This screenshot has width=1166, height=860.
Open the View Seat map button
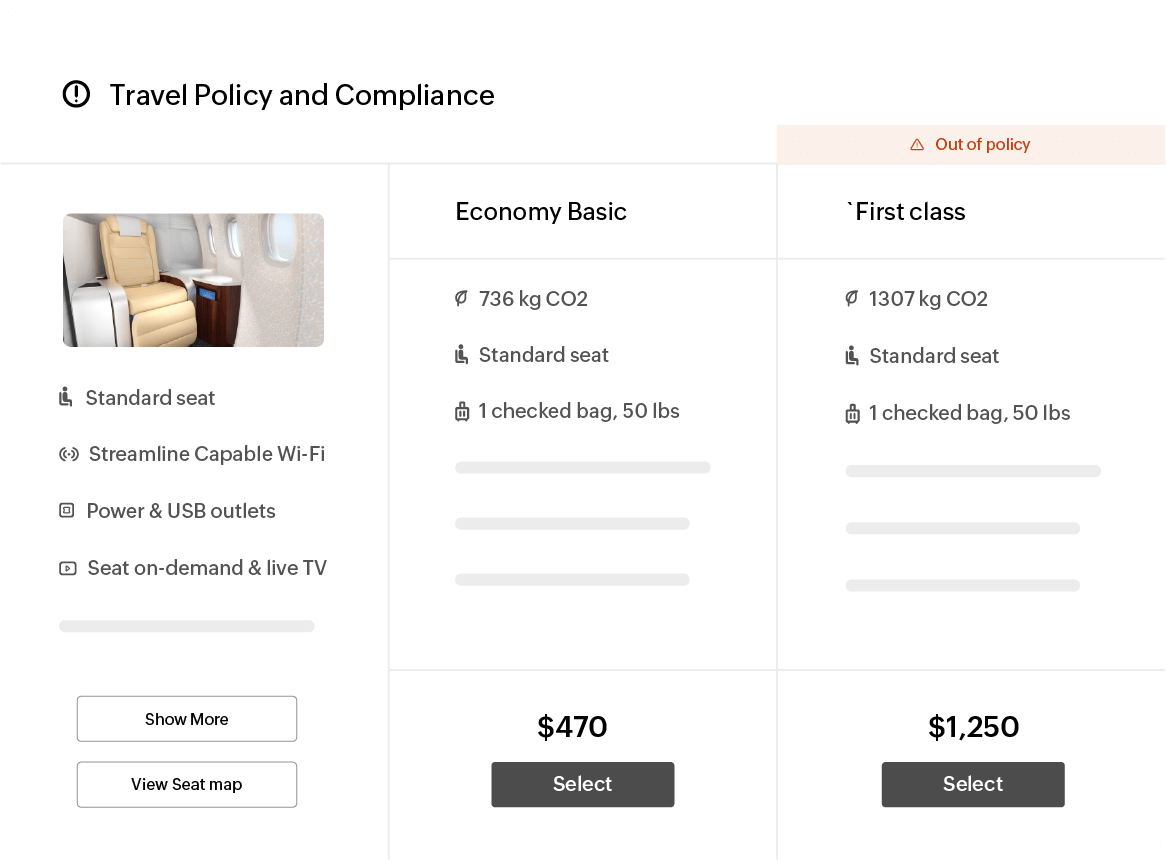click(187, 784)
